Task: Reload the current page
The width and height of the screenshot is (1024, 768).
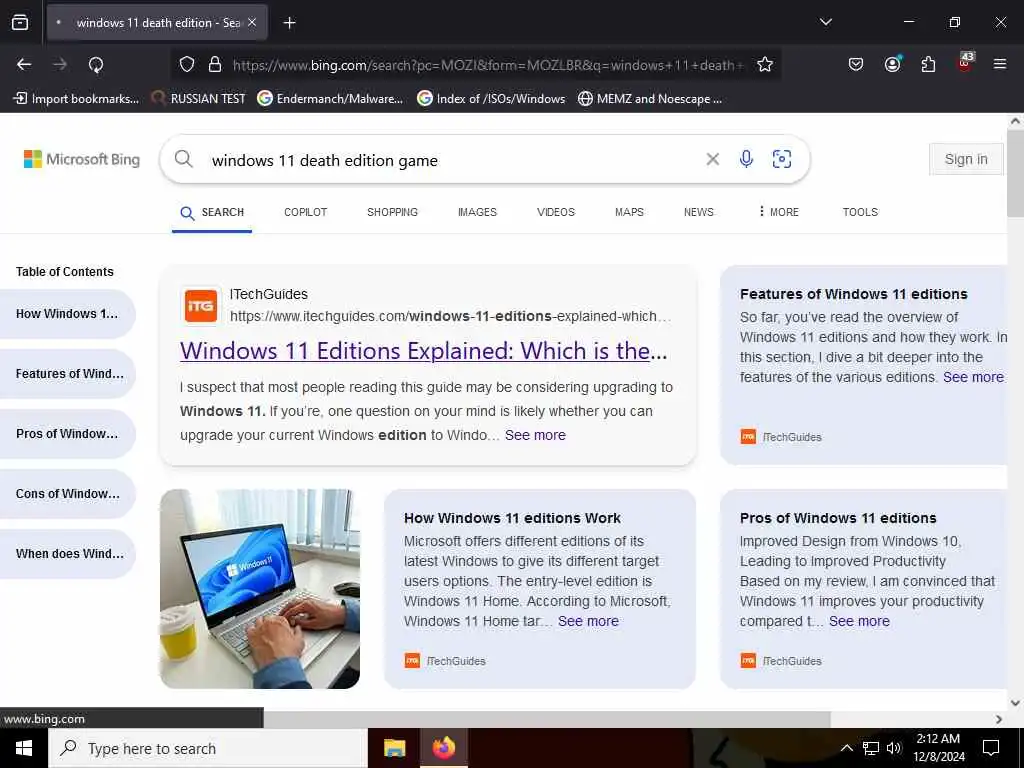Action: coord(96,64)
